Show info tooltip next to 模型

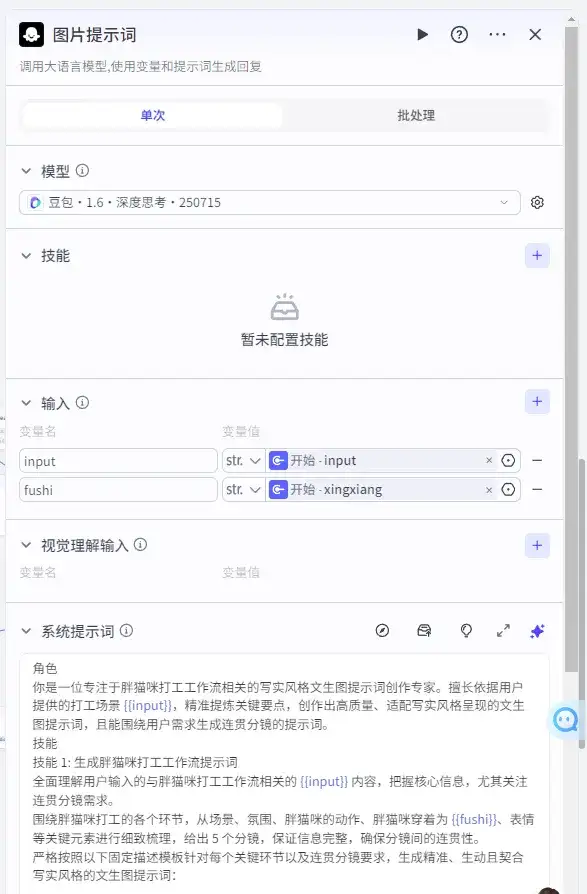click(x=83, y=170)
